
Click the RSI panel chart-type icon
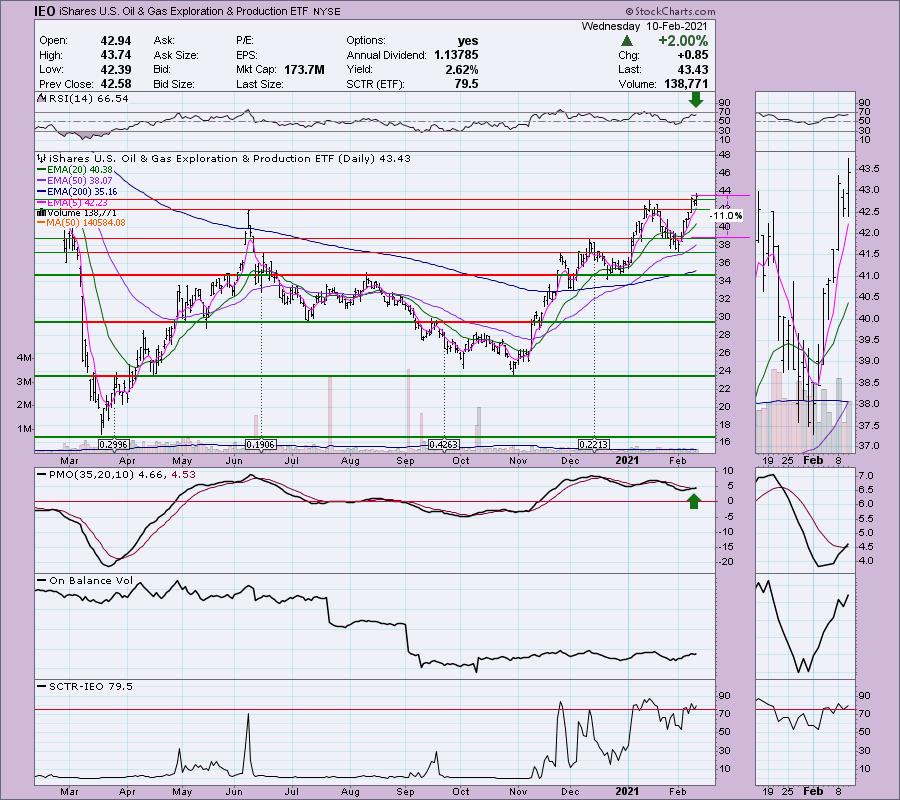coord(41,98)
